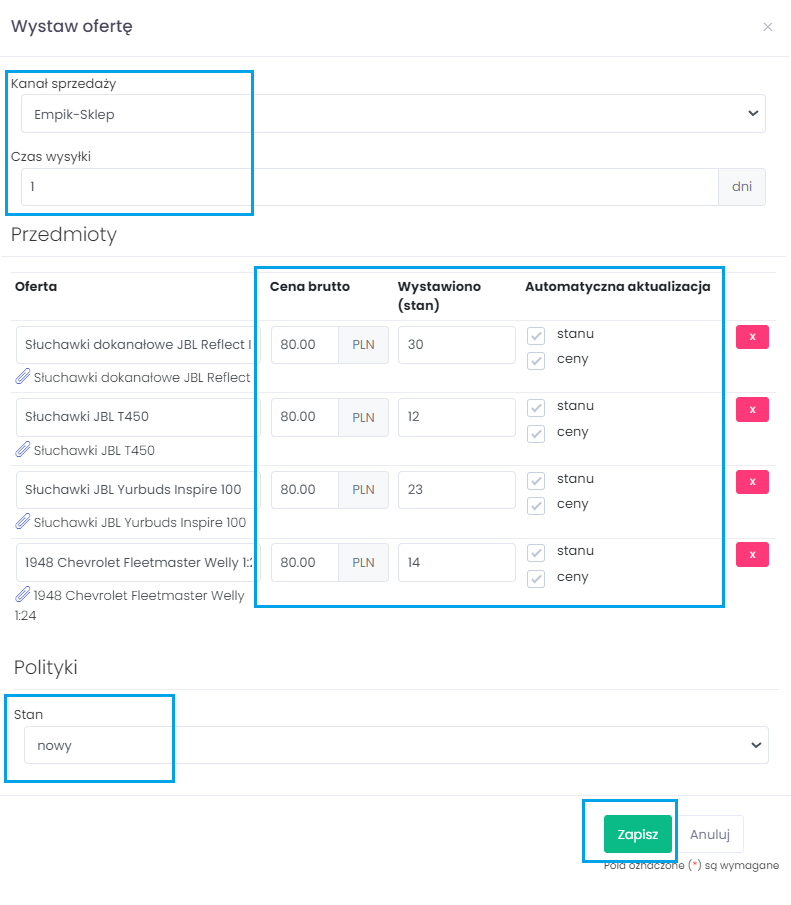The width and height of the screenshot is (791, 905).
Task: Expand the Stan dropdown showing nowy
Action: (x=396, y=745)
